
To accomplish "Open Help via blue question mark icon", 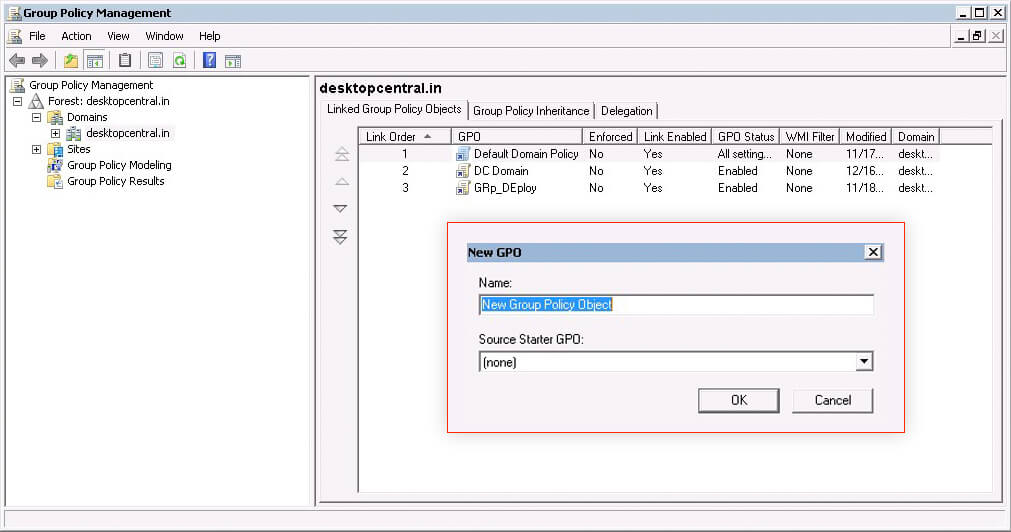I will [209, 61].
